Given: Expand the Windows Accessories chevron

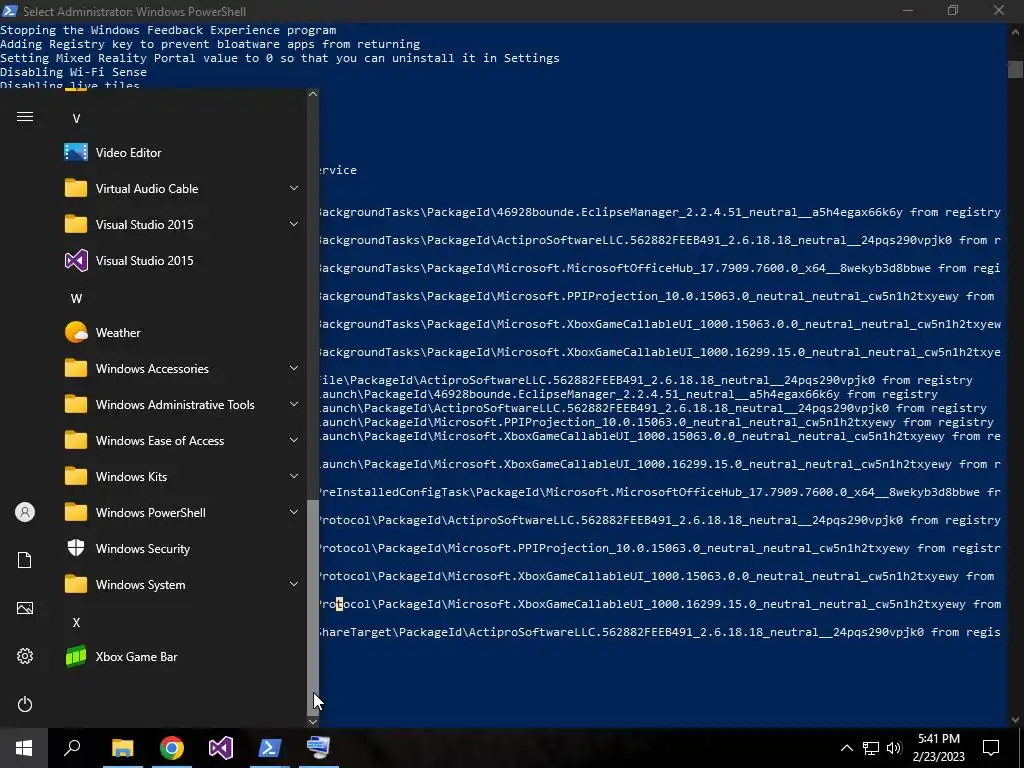Looking at the screenshot, I should [294, 368].
